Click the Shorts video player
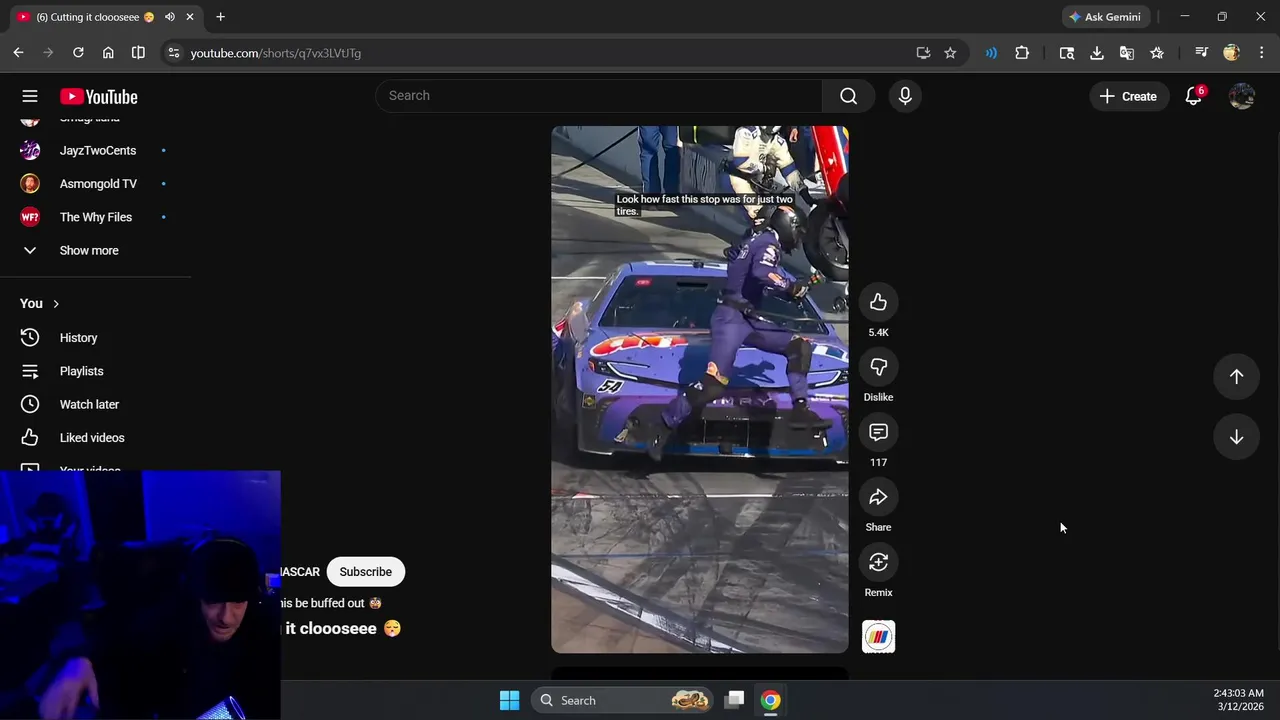The width and height of the screenshot is (1280, 720). [699, 389]
